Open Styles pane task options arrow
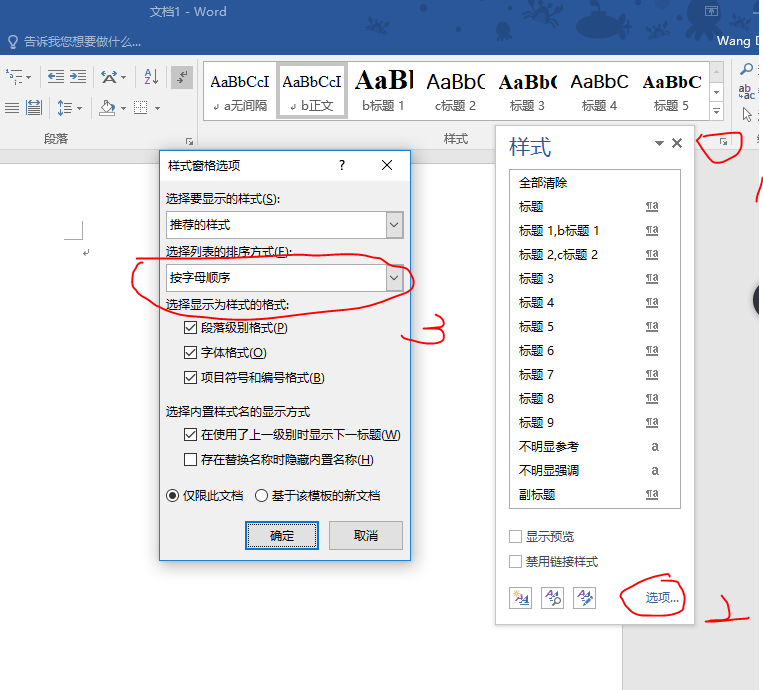This screenshot has width=763, height=690. point(659,143)
